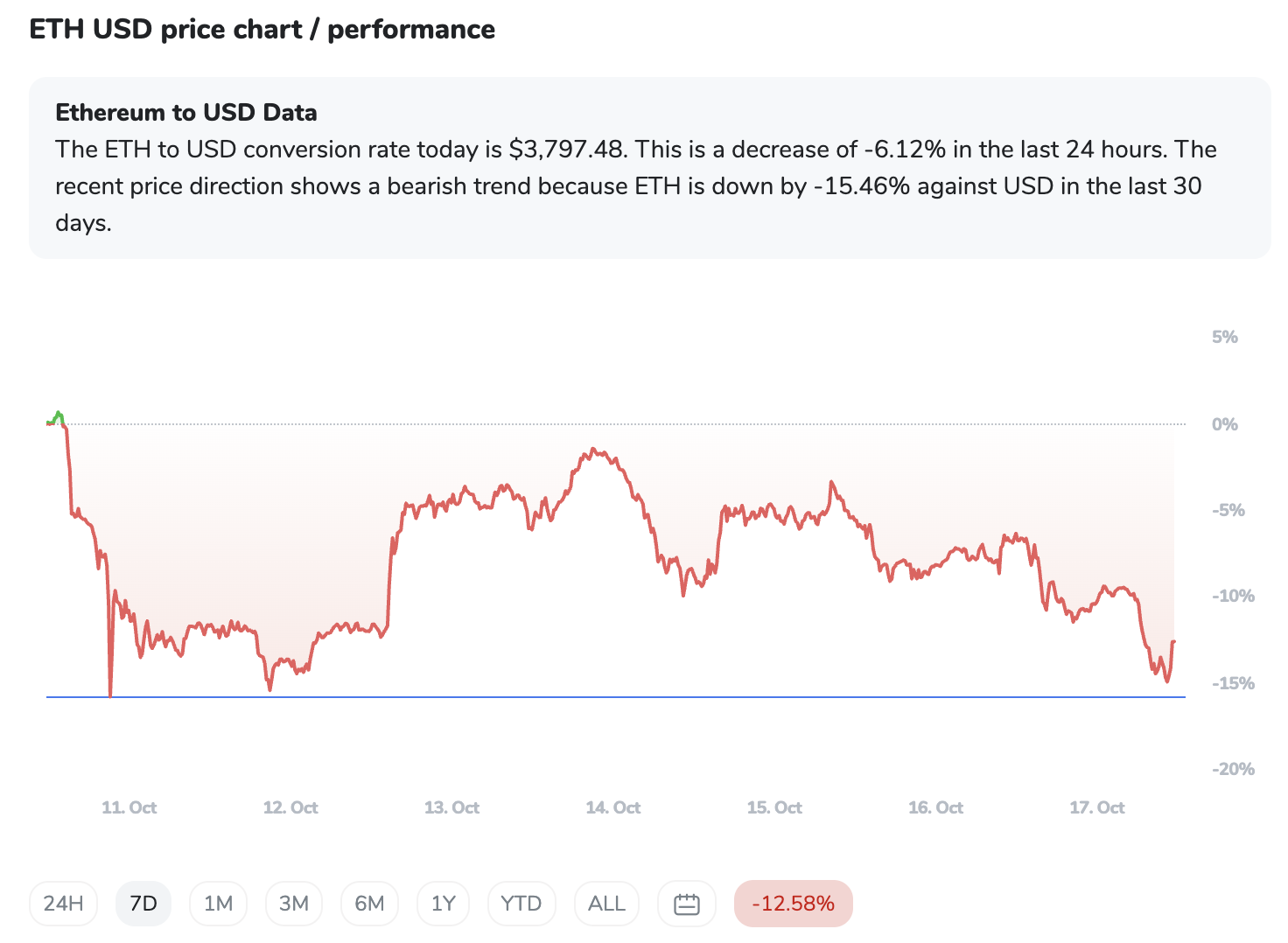This screenshot has height=943, width=1288.
Task: Open the calendar date range picker
Action: point(687,904)
